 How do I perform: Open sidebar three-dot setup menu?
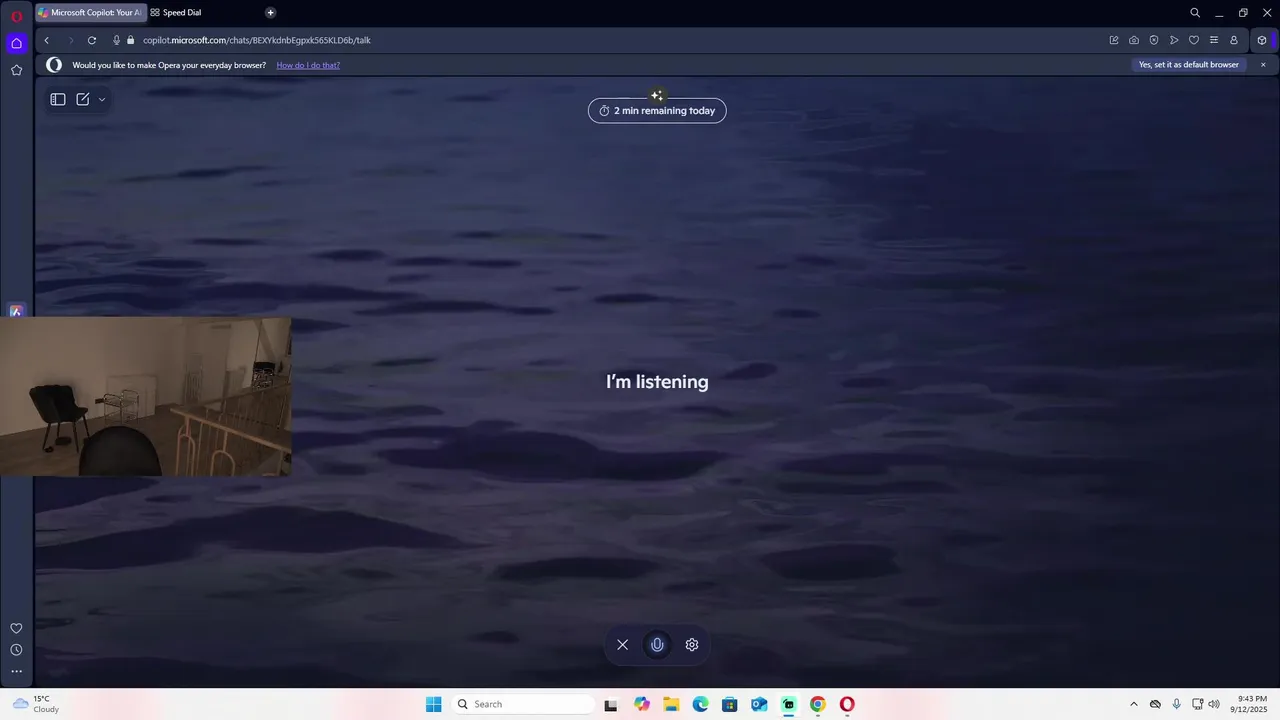[x=16, y=672]
